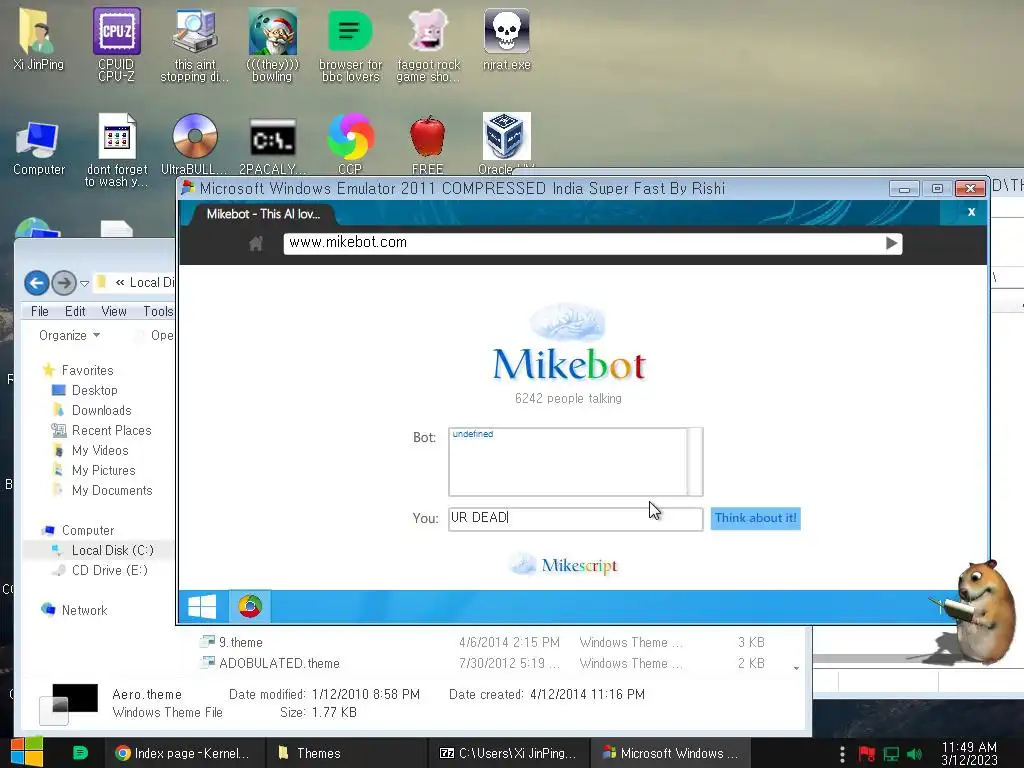Click the Mikebot logo
The height and width of the screenshot is (768, 1024).
pyautogui.click(x=568, y=344)
